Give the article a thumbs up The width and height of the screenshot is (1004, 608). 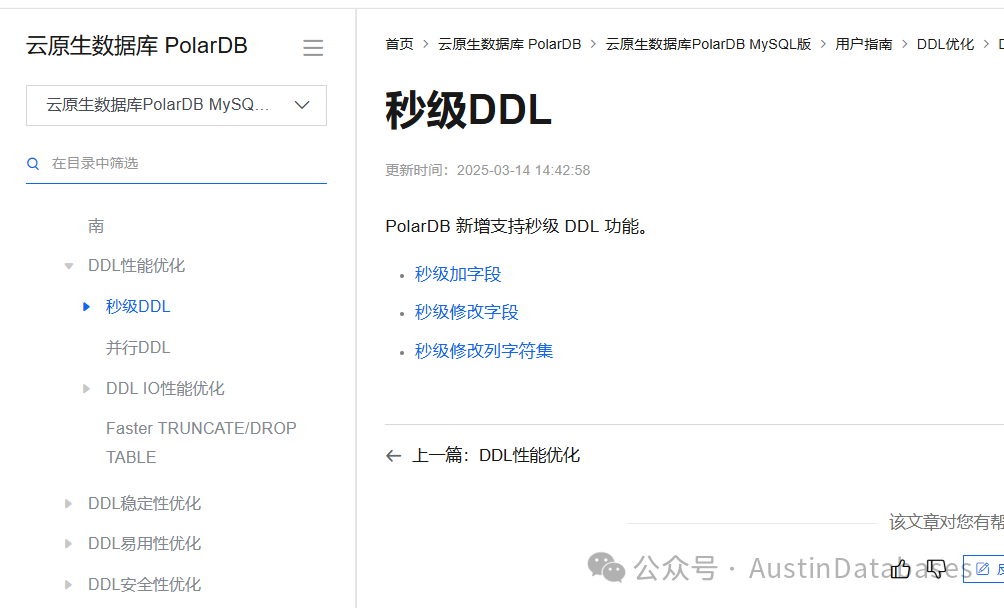click(900, 567)
